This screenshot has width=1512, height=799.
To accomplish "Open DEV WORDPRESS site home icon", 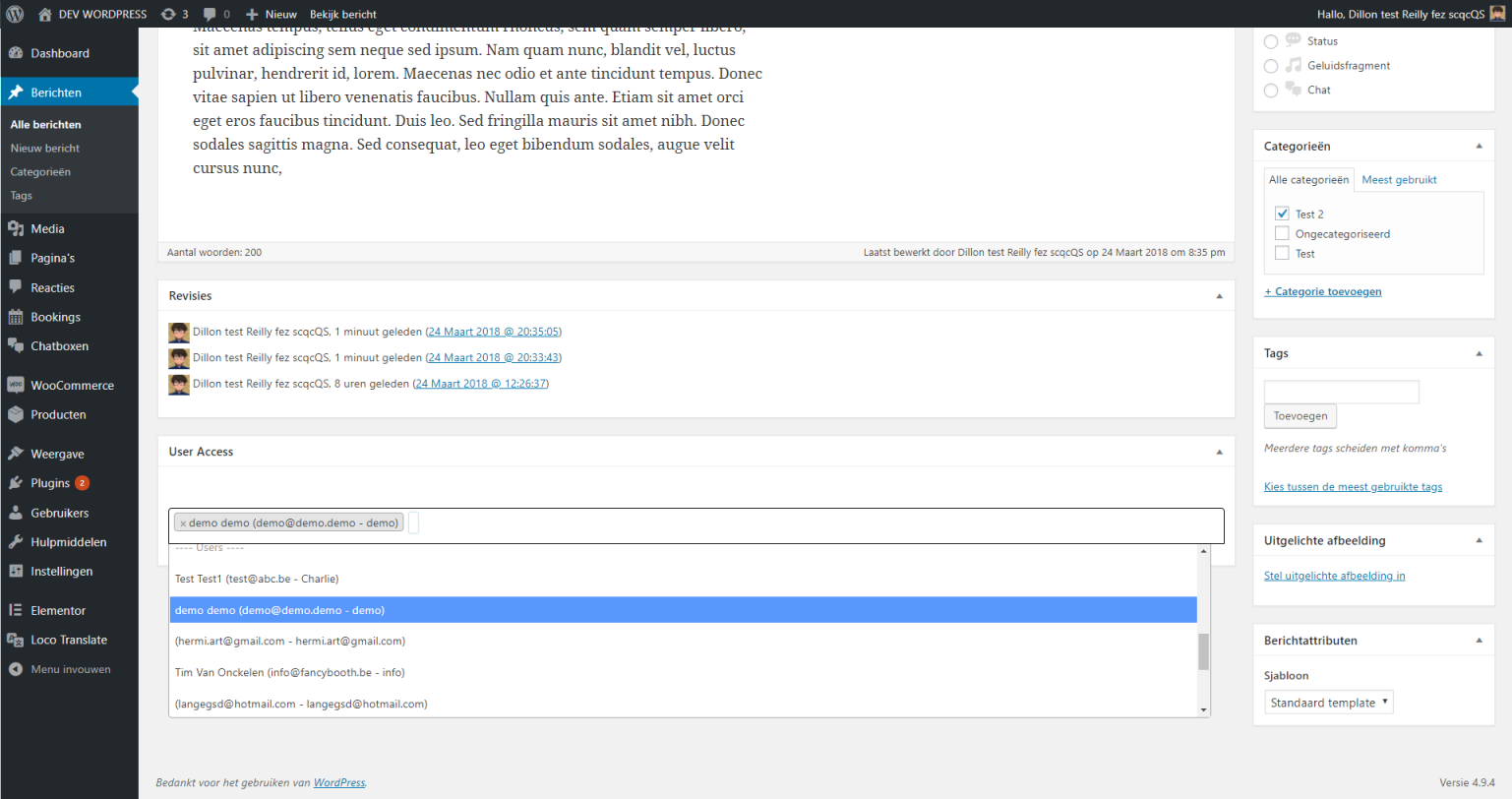I will click(44, 14).
